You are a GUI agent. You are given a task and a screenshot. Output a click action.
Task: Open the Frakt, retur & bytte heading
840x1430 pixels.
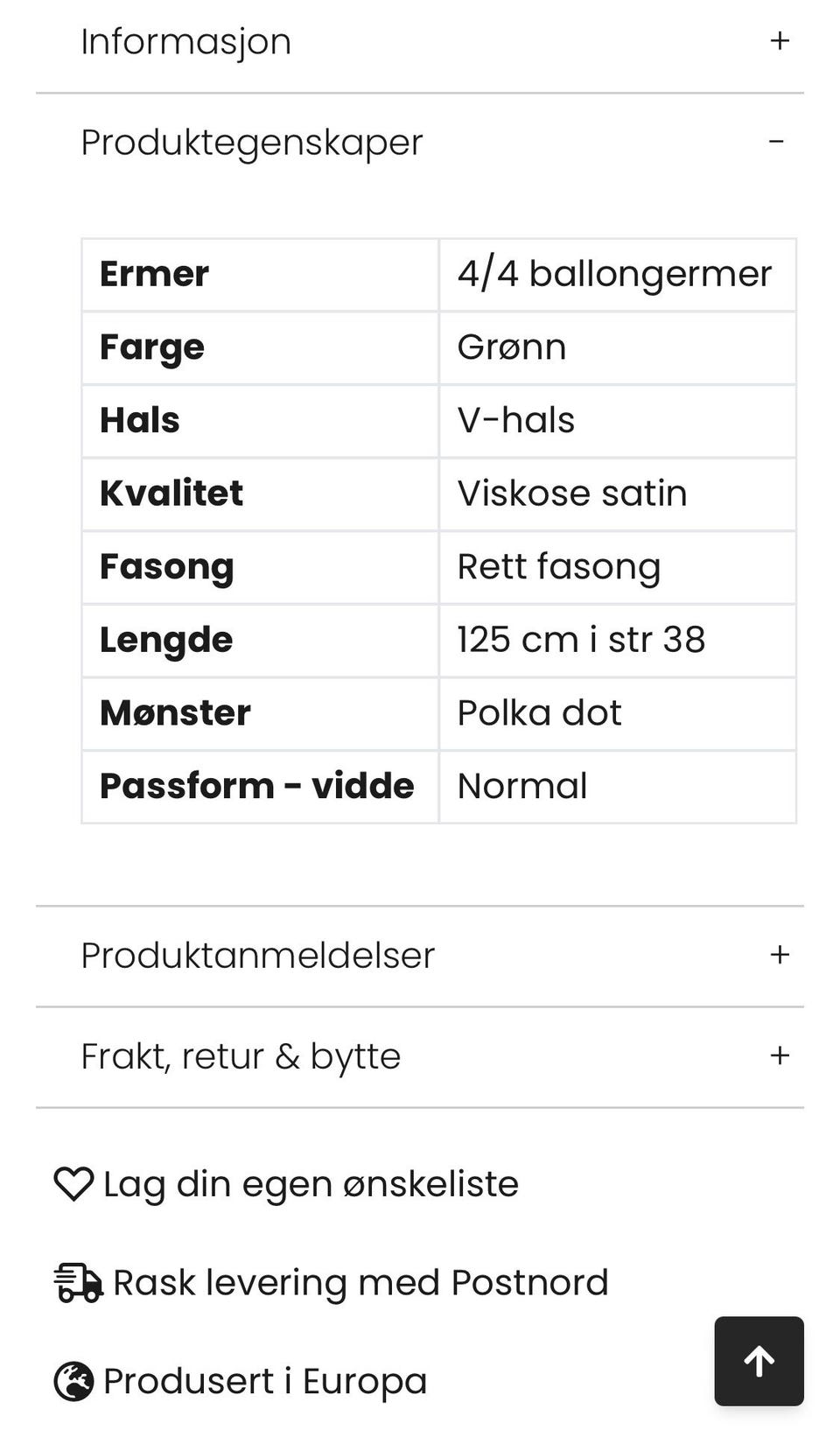(x=241, y=1056)
